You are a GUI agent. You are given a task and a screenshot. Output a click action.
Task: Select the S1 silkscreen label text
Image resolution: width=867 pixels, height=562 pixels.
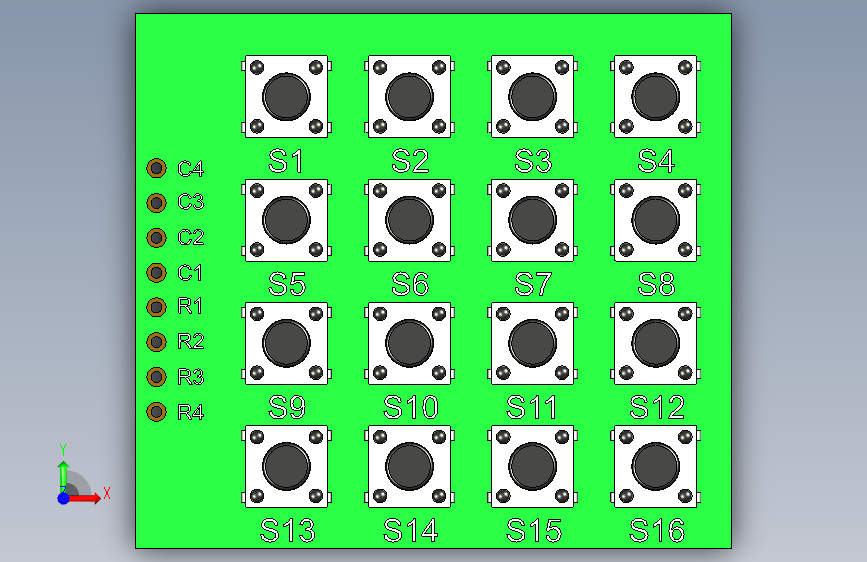click(x=286, y=161)
